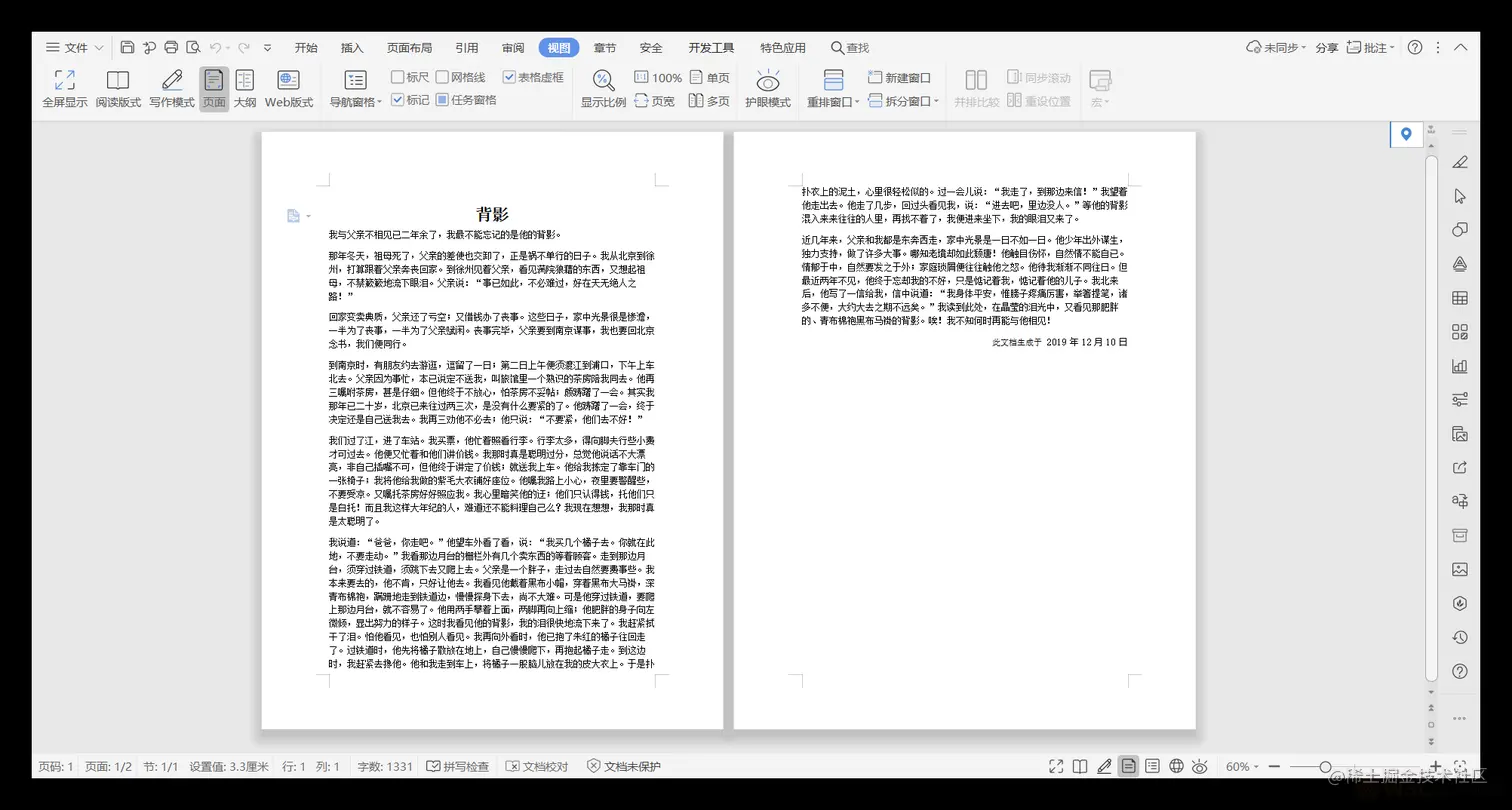Image resolution: width=1512 pixels, height=810 pixels.
Task: Toggle page layout view button in status bar
Action: [1128, 766]
